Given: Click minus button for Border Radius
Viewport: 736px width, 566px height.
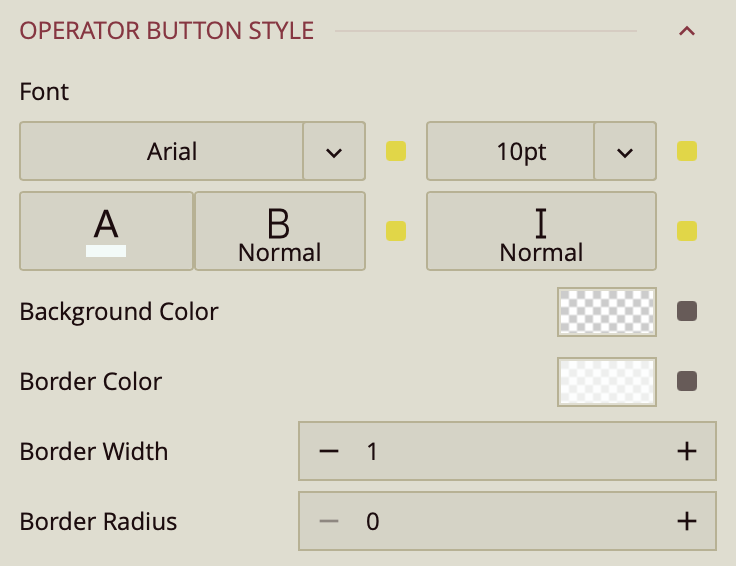Looking at the screenshot, I should pos(329,521).
